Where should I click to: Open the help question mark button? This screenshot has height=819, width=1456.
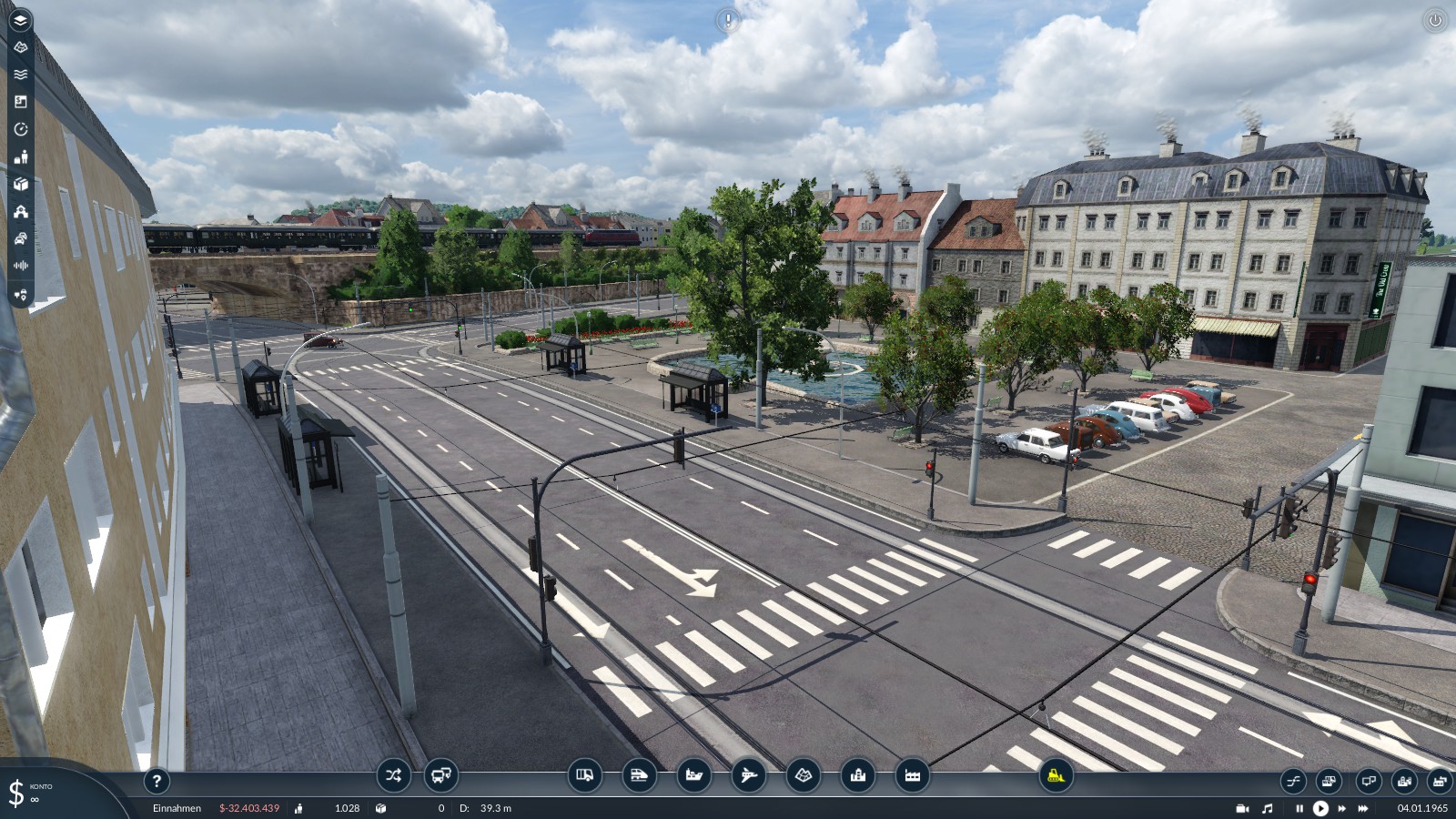[157, 781]
